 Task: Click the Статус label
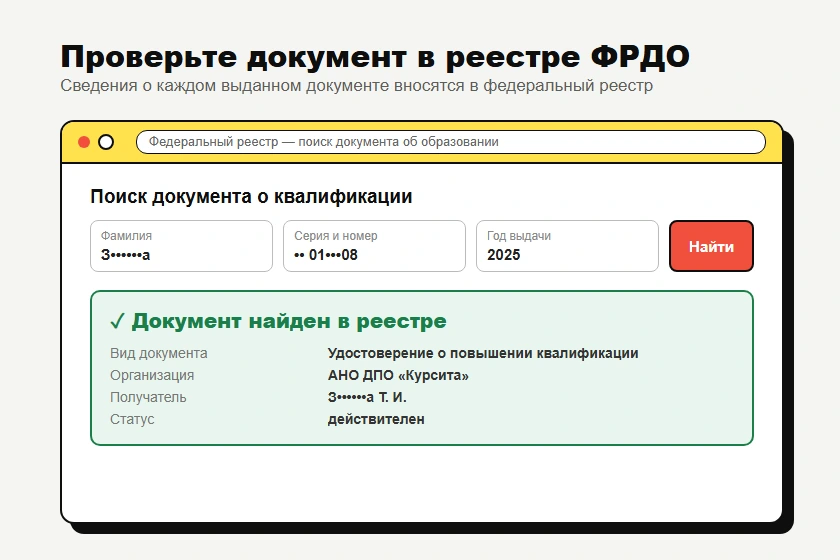[x=132, y=419]
